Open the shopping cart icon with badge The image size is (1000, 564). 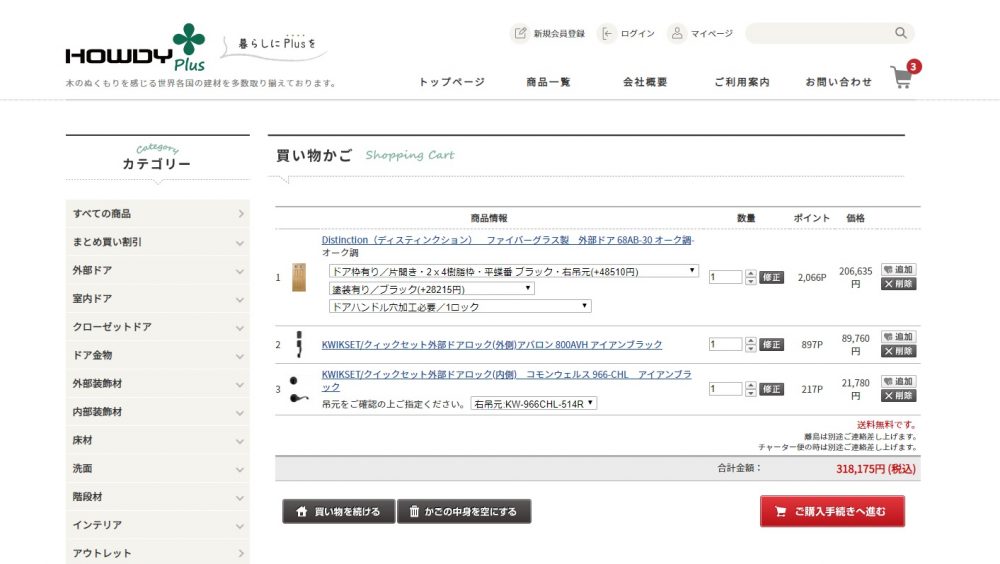point(905,75)
